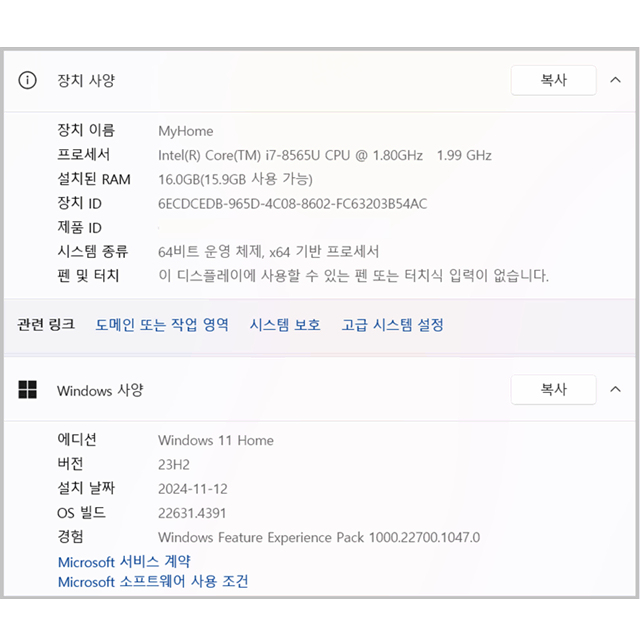Collapse the 장치 사양 section chevron

615,80
